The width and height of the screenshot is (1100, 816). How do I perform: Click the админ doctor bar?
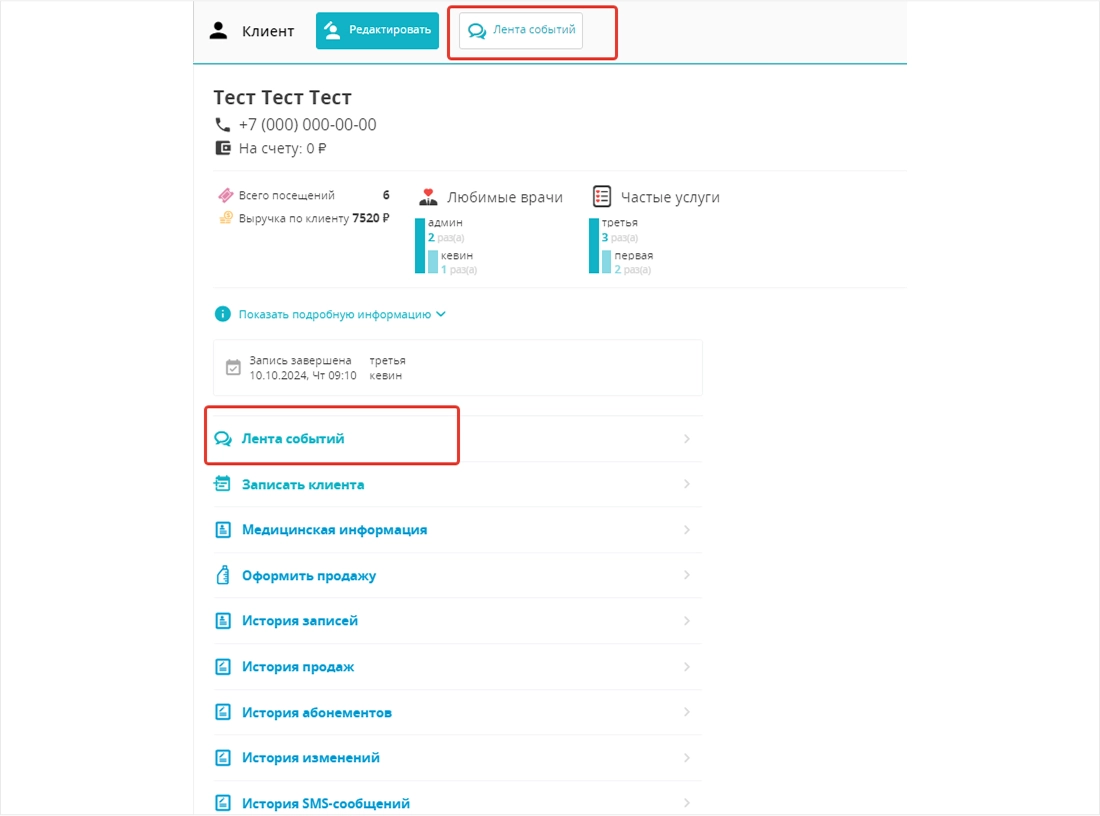coord(420,246)
